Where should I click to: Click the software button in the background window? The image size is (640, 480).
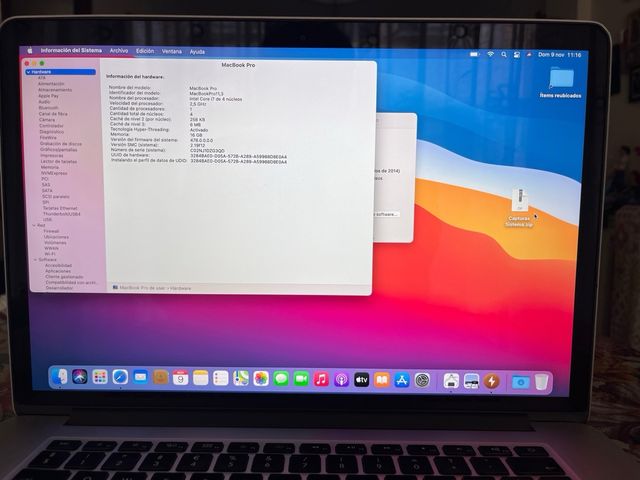pos(385,214)
